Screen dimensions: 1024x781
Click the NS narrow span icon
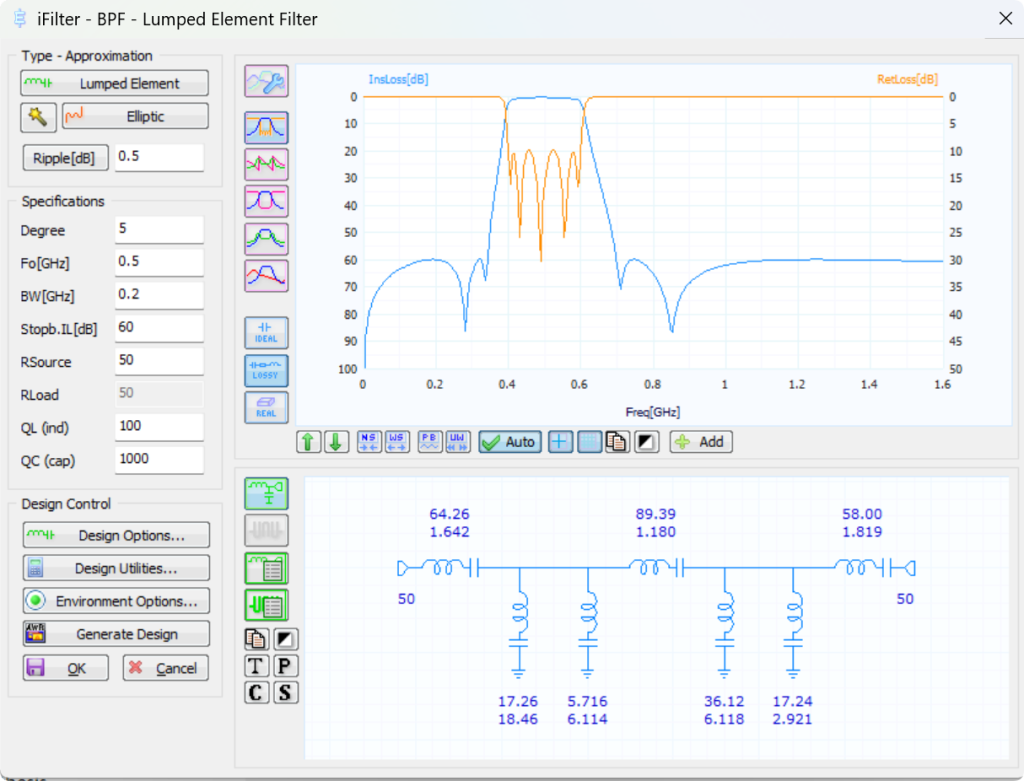coord(368,442)
